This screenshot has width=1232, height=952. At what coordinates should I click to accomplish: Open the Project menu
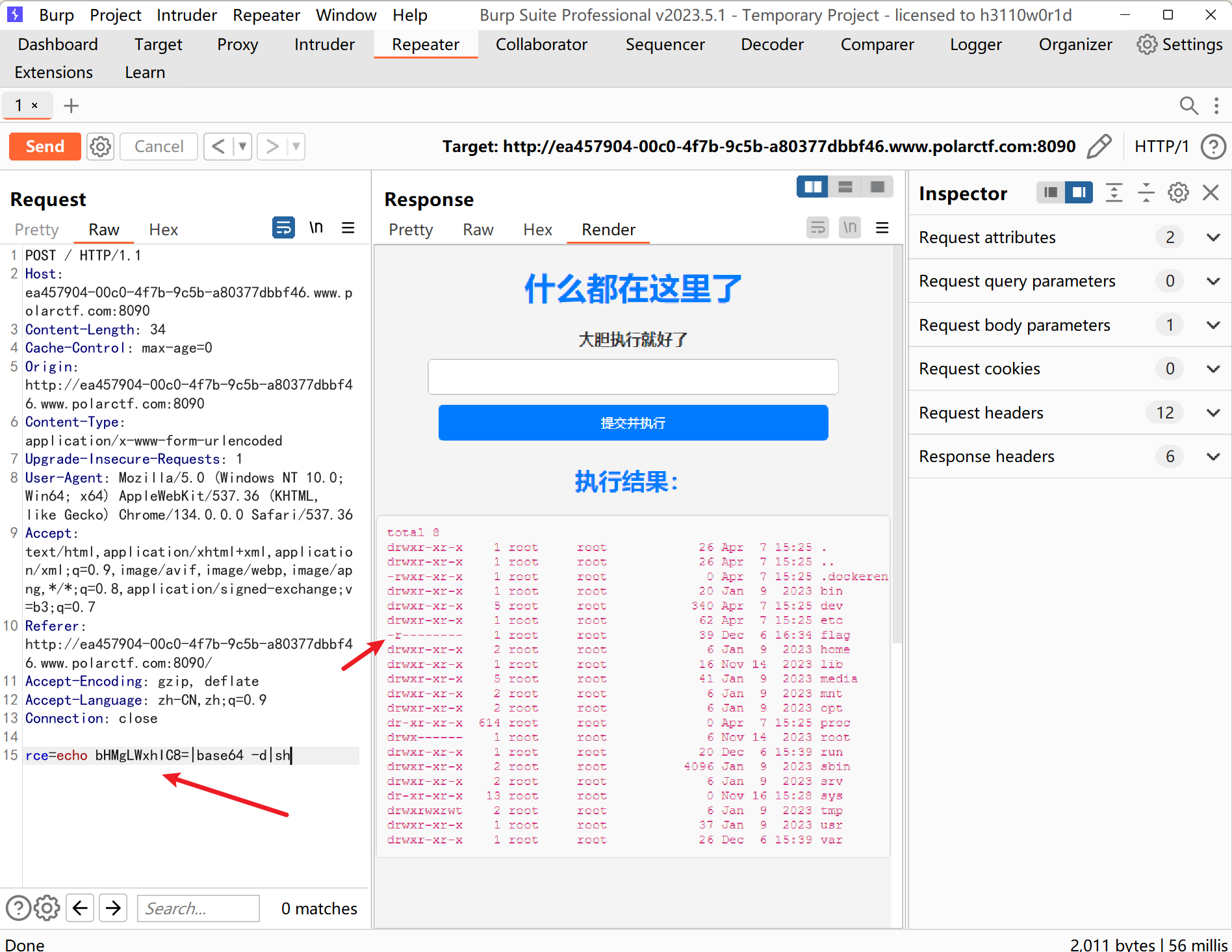115,15
